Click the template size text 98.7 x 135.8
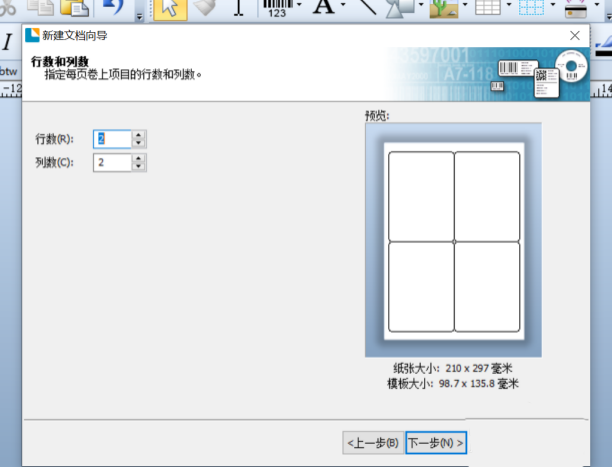612x467 pixels. tap(453, 384)
